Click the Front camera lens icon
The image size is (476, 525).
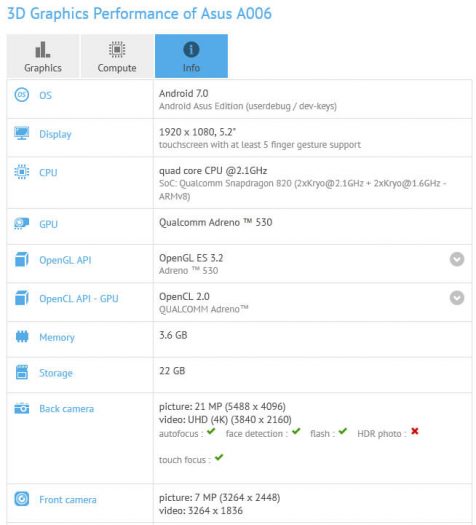pyautogui.click(x=22, y=499)
